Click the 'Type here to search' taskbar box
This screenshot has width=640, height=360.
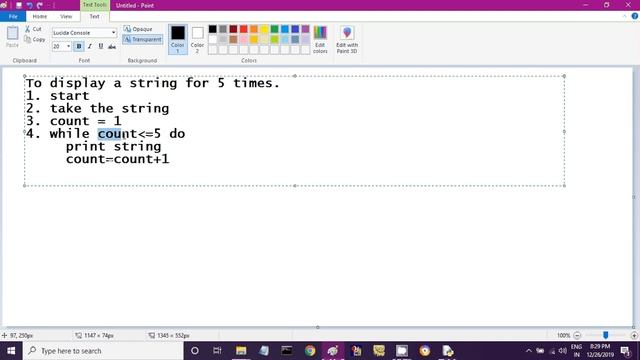point(104,351)
